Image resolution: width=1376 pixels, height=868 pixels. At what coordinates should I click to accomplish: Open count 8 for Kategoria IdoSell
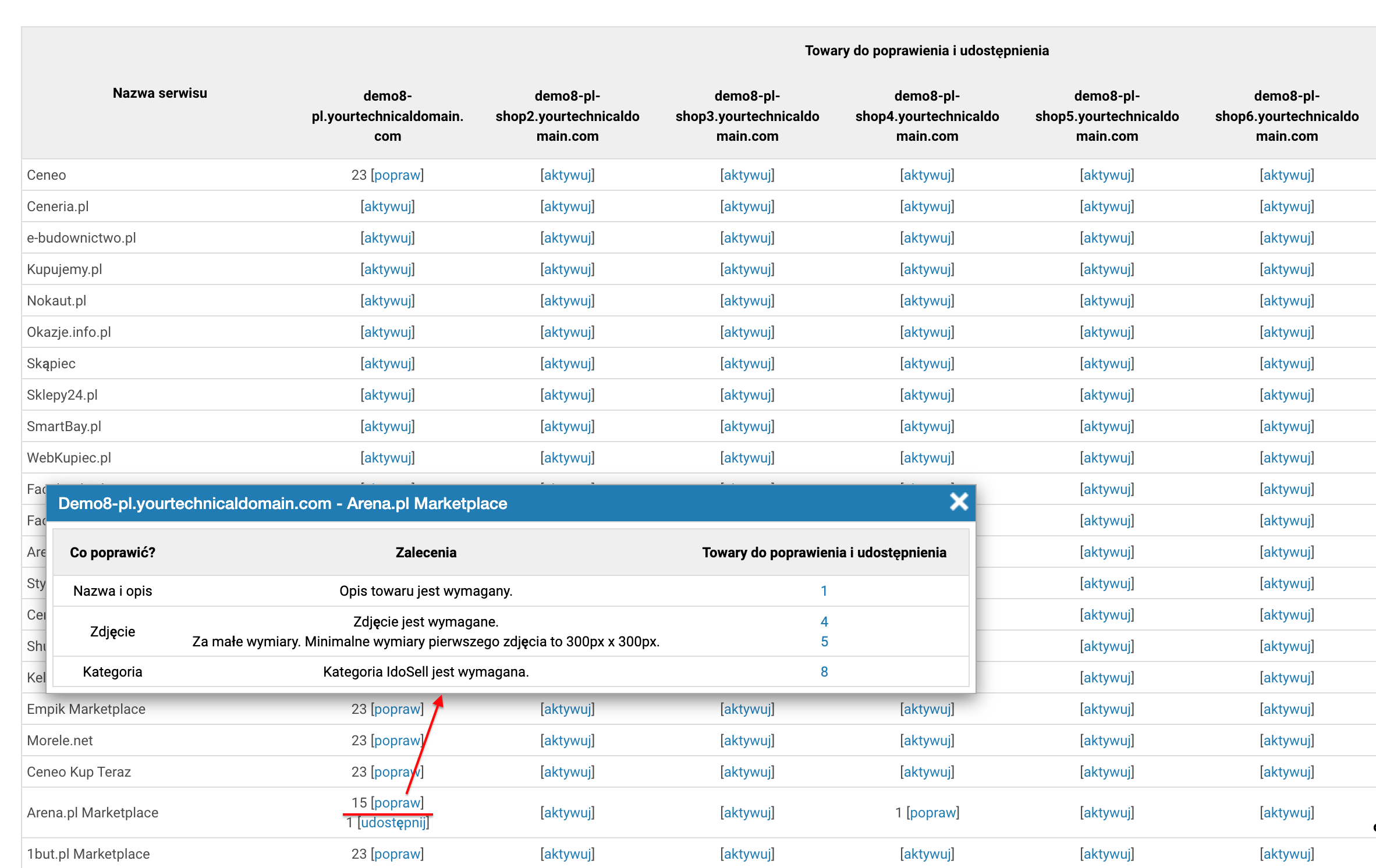[x=824, y=672]
